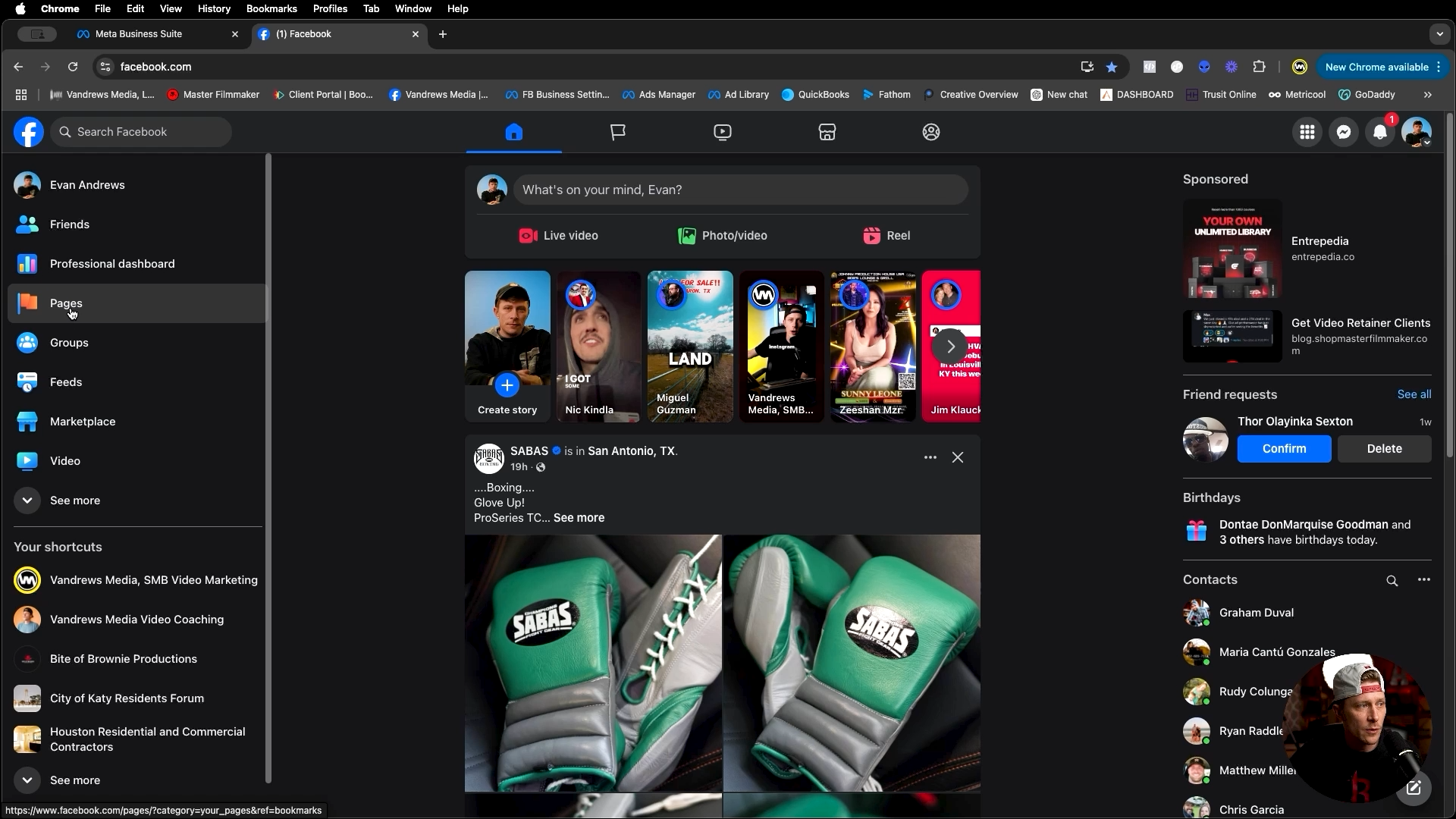The image size is (1456, 819).
Task: Open the Bookmarks menu in the menu bar
Action: coord(271,8)
